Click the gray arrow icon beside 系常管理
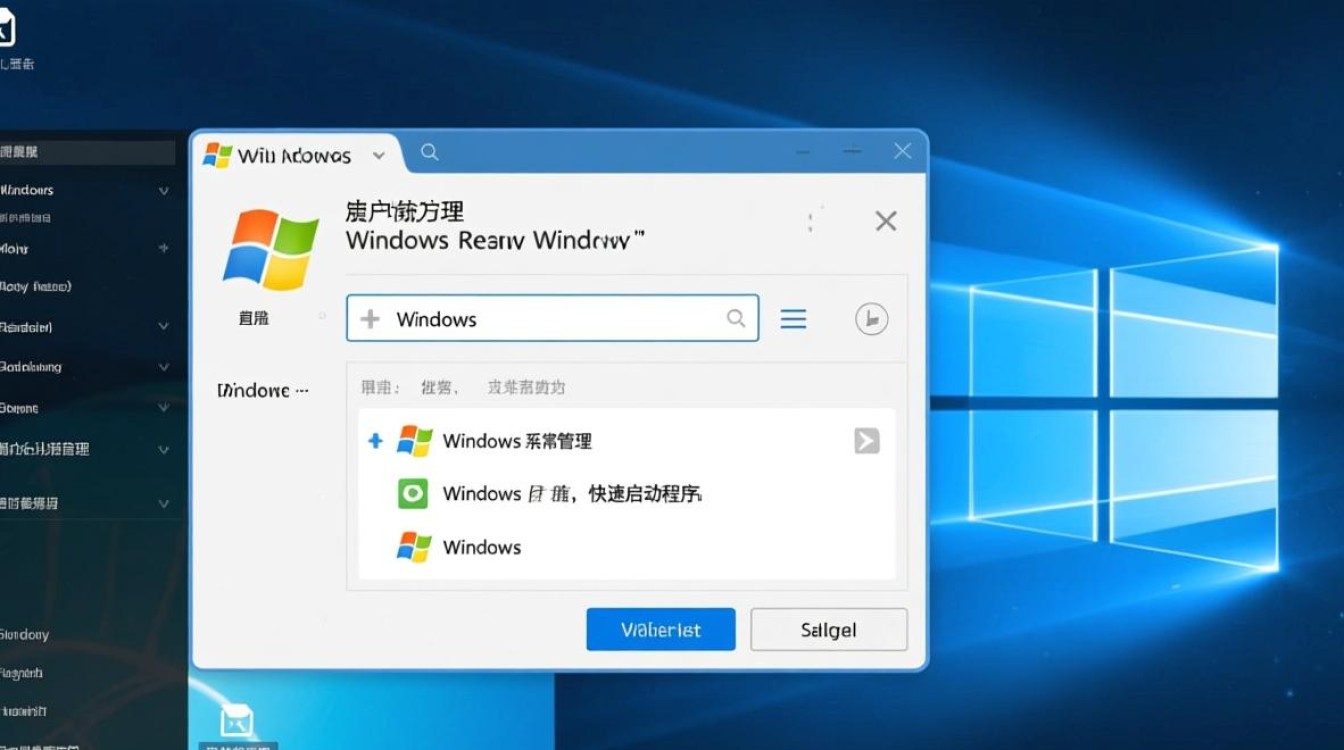 (x=865, y=440)
